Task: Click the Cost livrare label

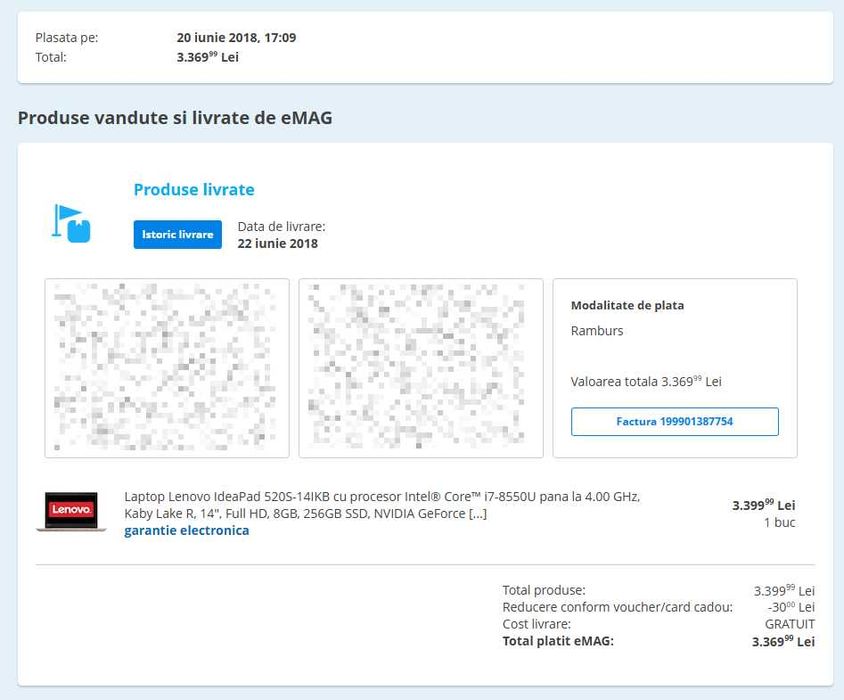Action: click(x=536, y=624)
